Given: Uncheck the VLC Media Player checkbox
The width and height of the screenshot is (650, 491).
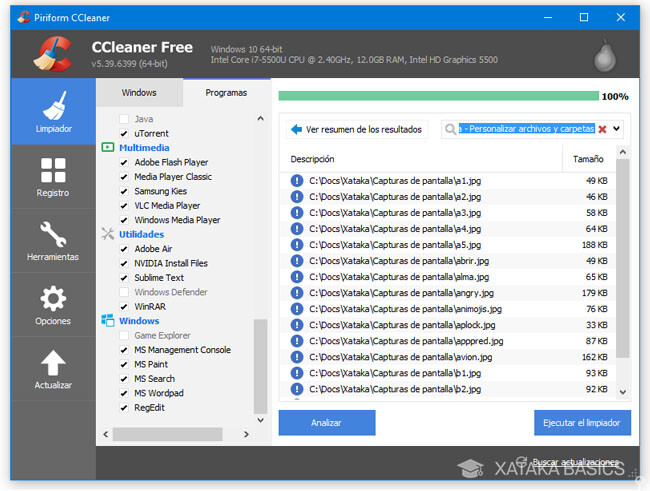Looking at the screenshot, I should (x=125, y=206).
